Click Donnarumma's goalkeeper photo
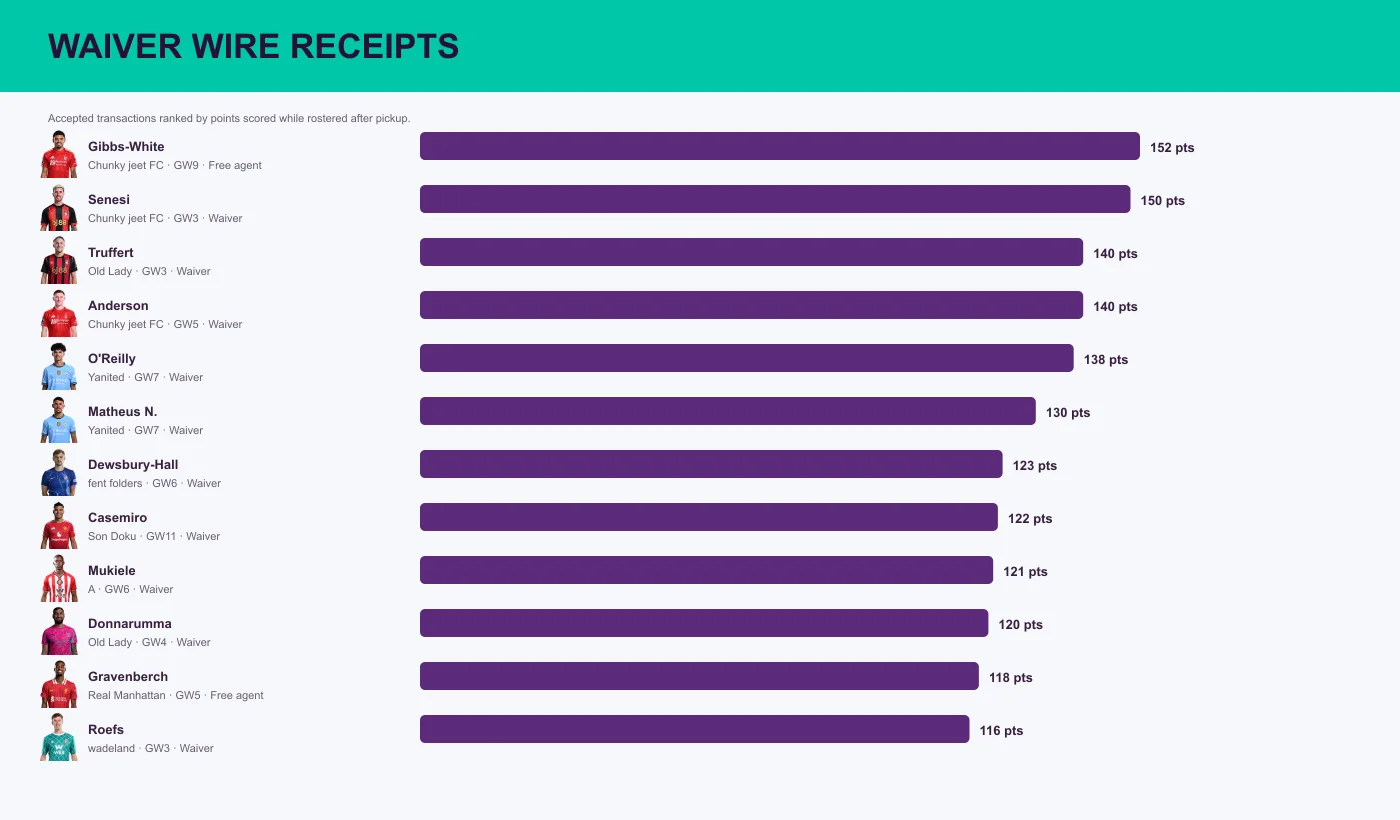Screen dimensions: 1400x820 59,631
